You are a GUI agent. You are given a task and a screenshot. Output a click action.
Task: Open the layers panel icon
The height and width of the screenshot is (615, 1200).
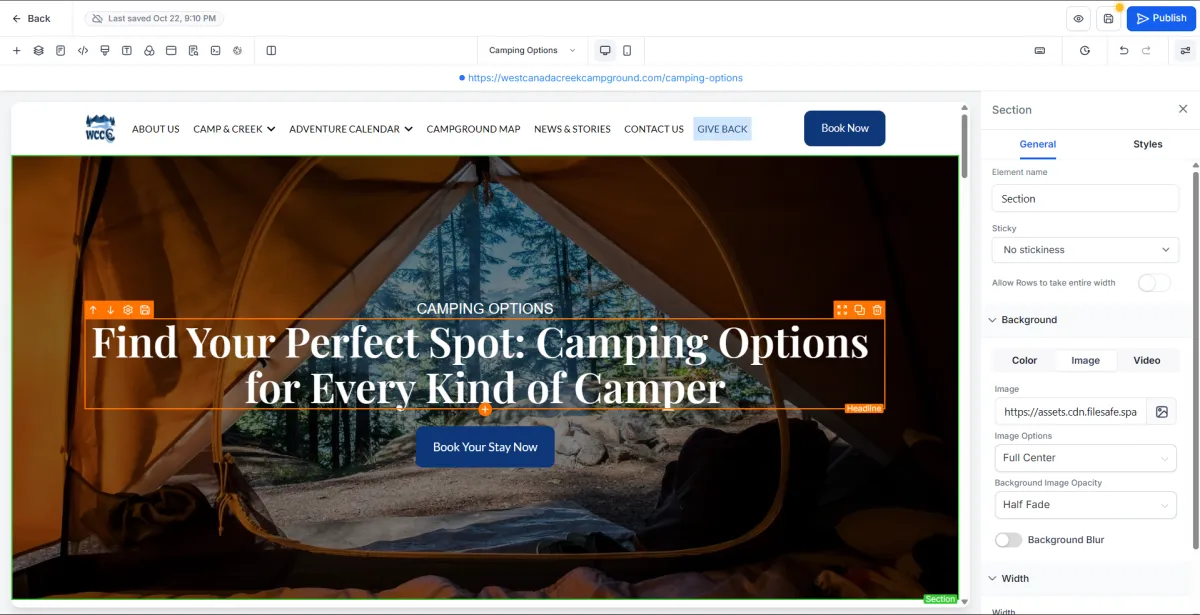[38, 50]
